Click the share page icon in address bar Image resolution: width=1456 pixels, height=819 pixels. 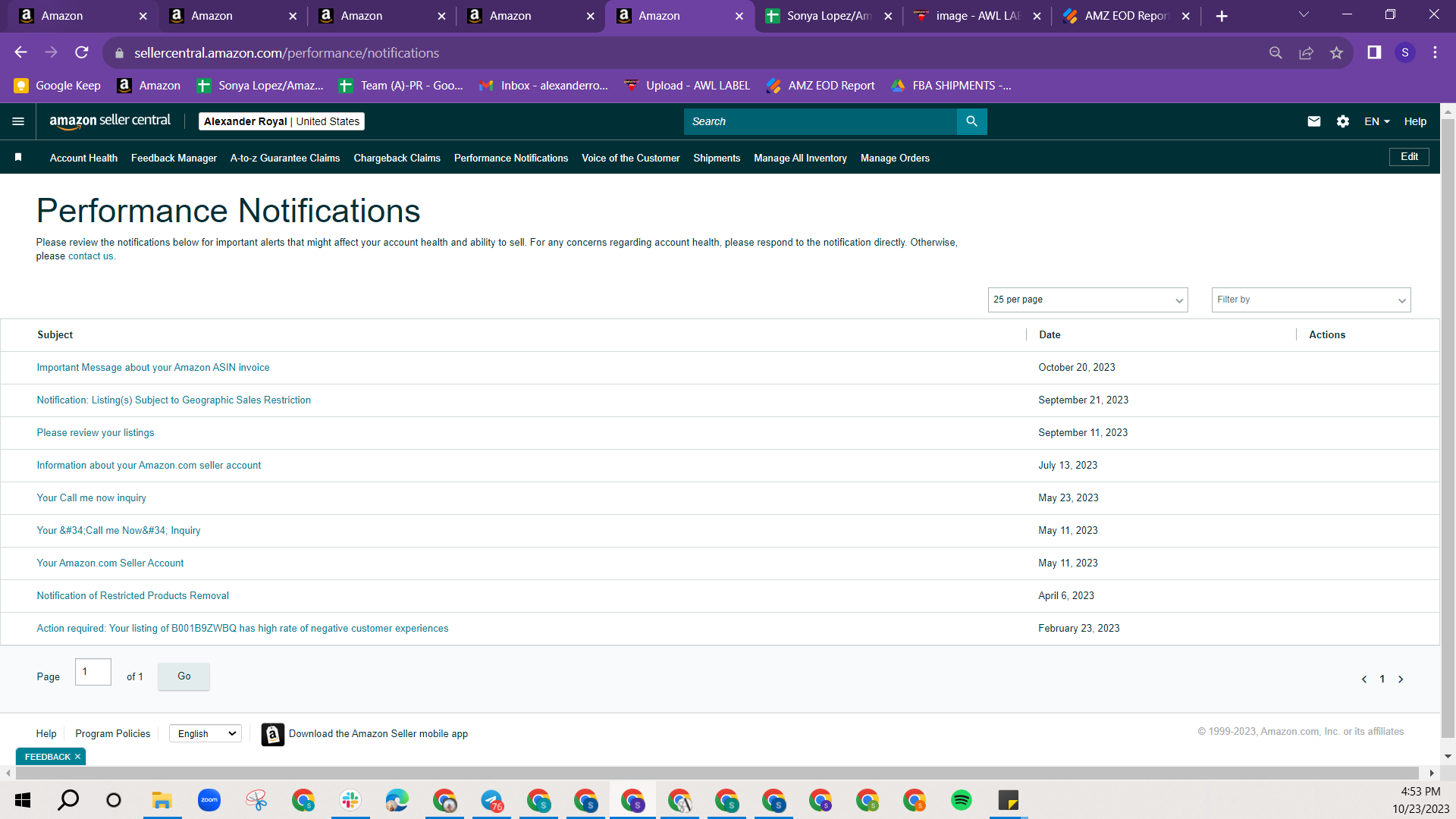click(x=1306, y=52)
